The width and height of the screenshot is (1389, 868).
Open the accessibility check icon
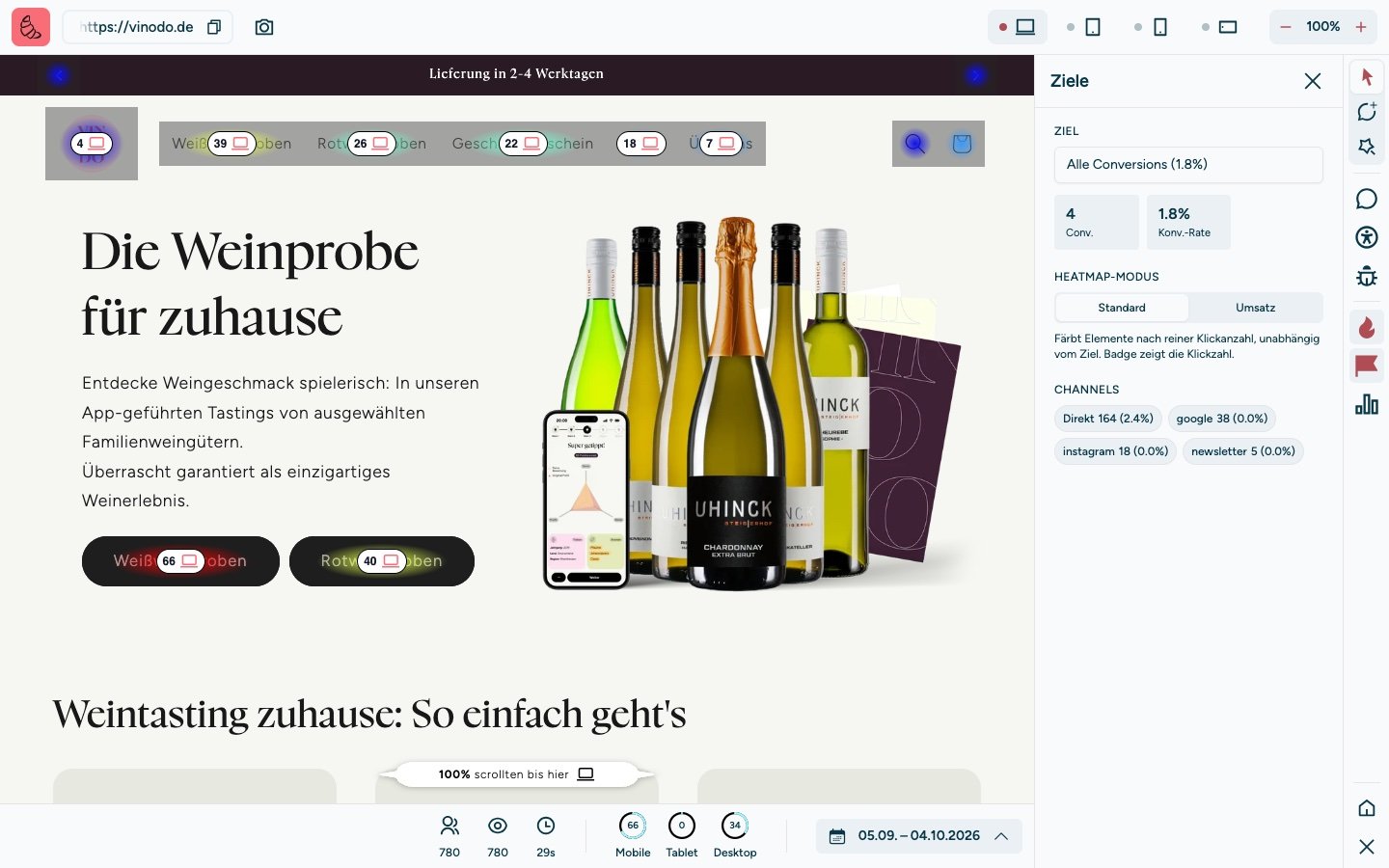(1367, 237)
